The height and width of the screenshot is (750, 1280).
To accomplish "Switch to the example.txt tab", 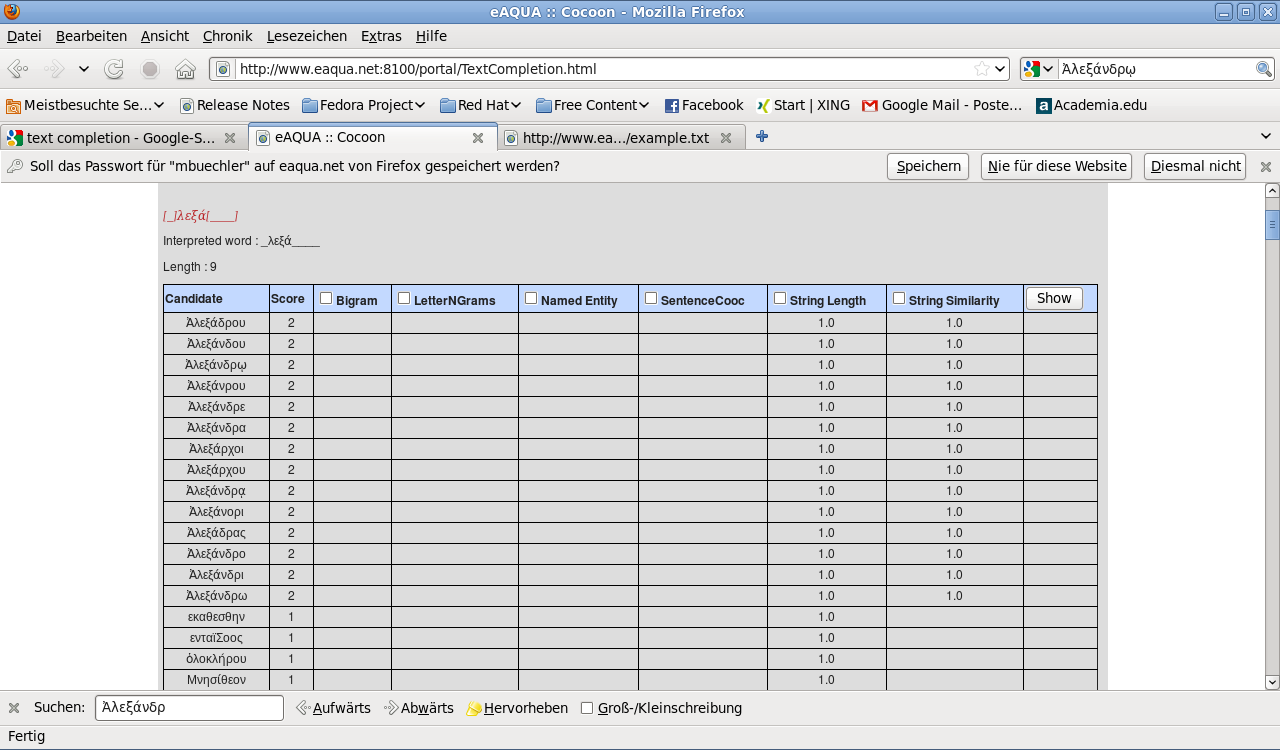I will click(615, 138).
